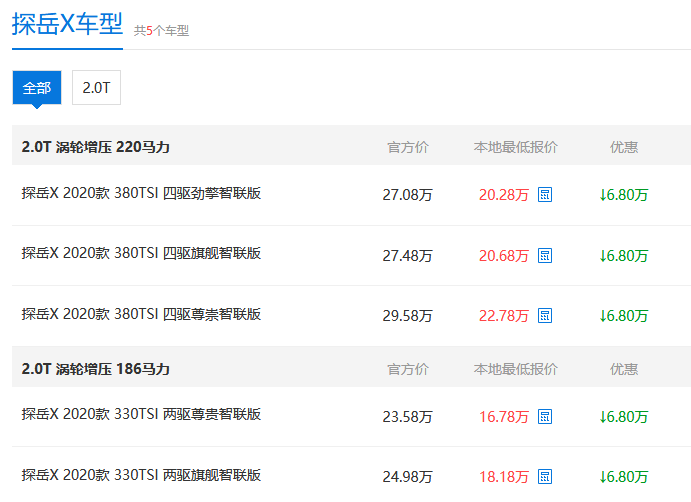Screen dimensions: 691x502
Task: Click the 18.18万 local lowest price
Action: tap(503, 476)
